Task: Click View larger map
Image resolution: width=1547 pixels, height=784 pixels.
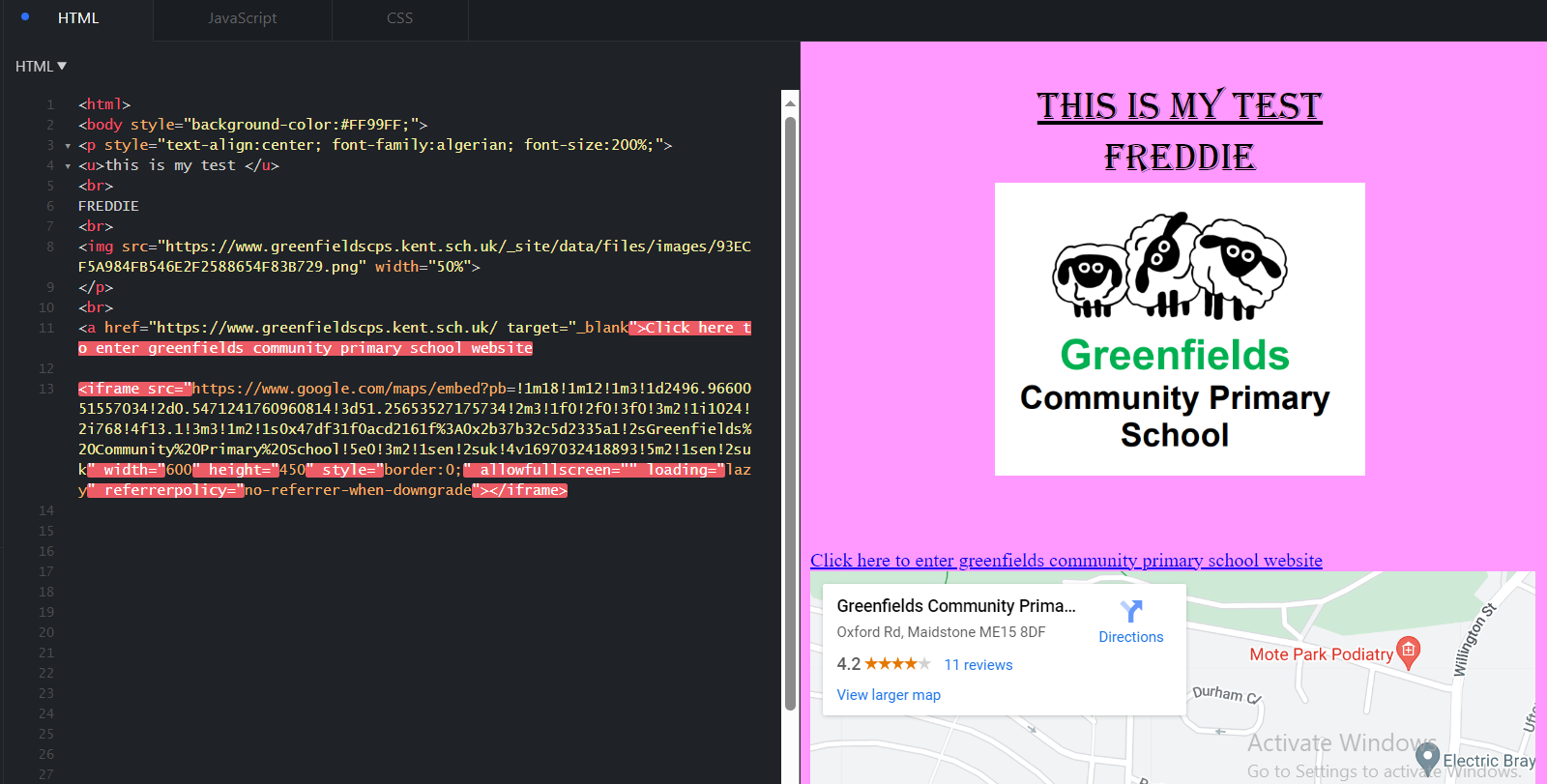Action: pos(889,695)
